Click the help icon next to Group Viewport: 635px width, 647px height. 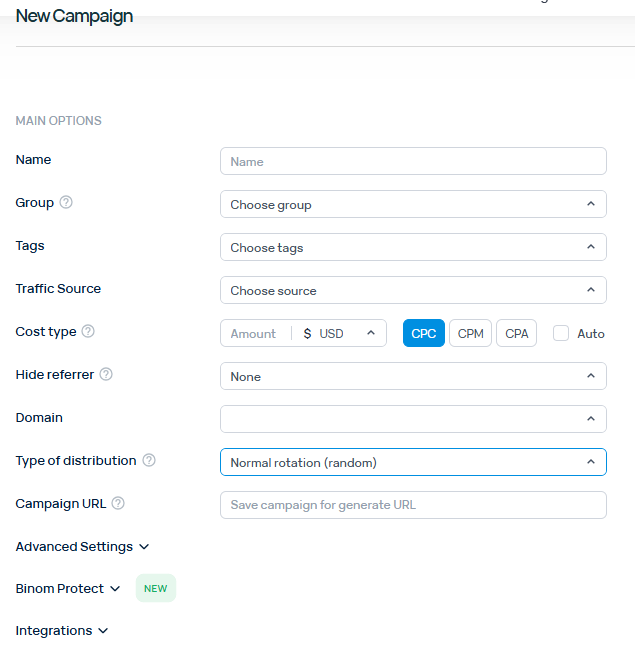point(66,202)
